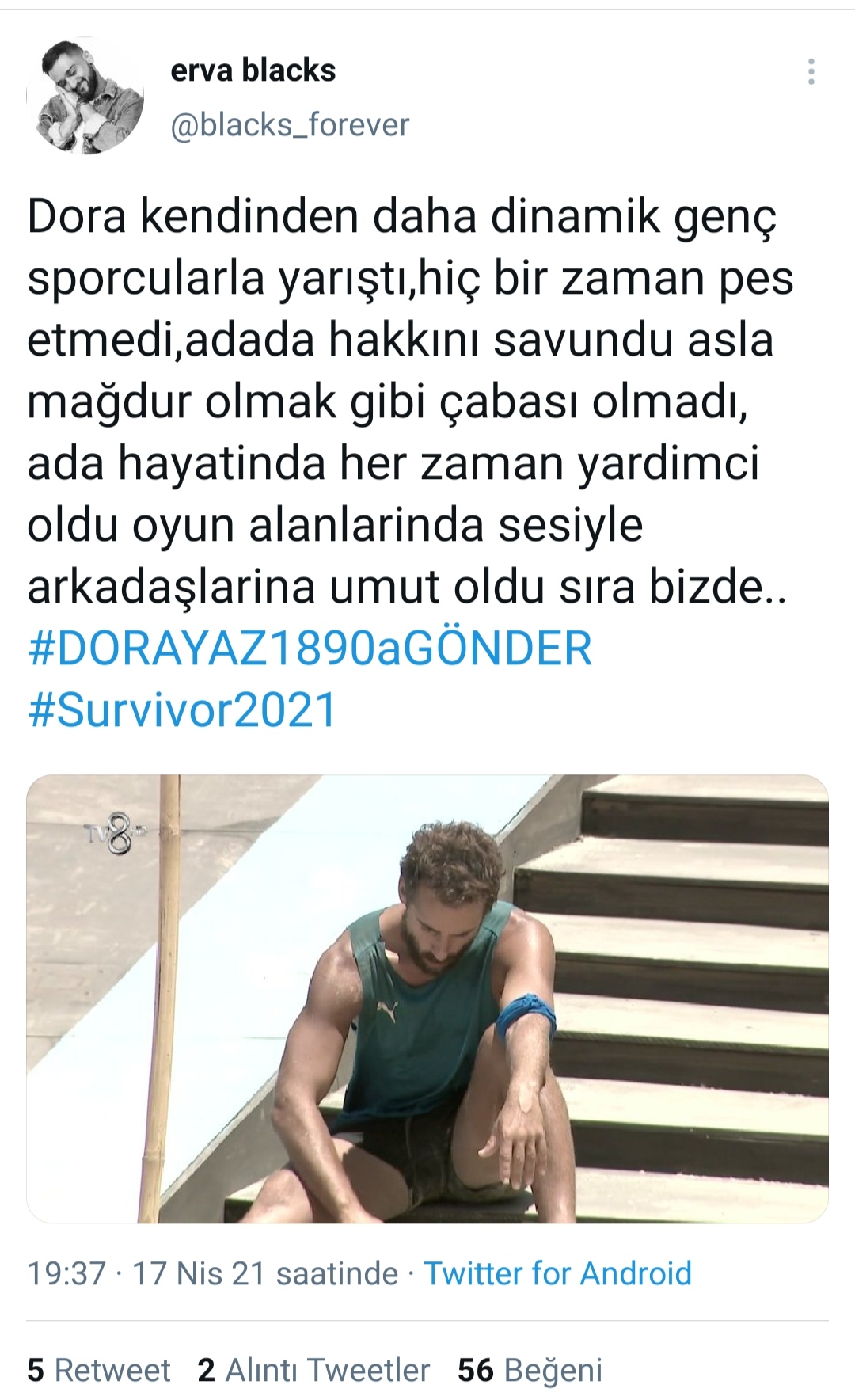Tap the erva blacks profile avatar
855x1400 pixels.
85,96
